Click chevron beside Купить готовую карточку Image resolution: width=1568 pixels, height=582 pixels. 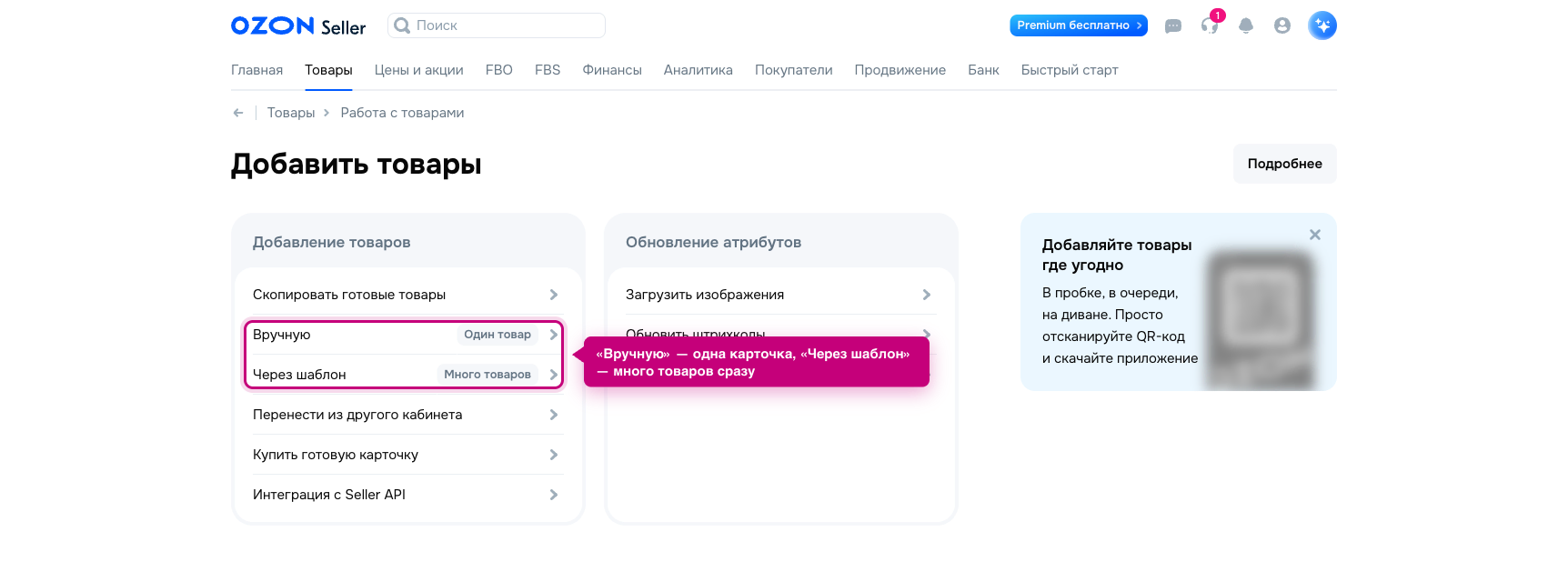point(554,455)
